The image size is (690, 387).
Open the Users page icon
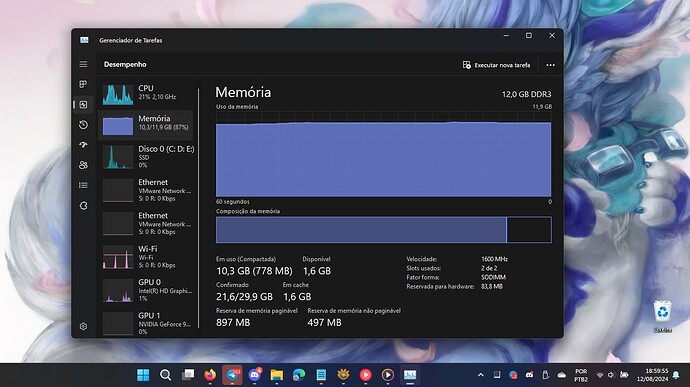pos(83,165)
